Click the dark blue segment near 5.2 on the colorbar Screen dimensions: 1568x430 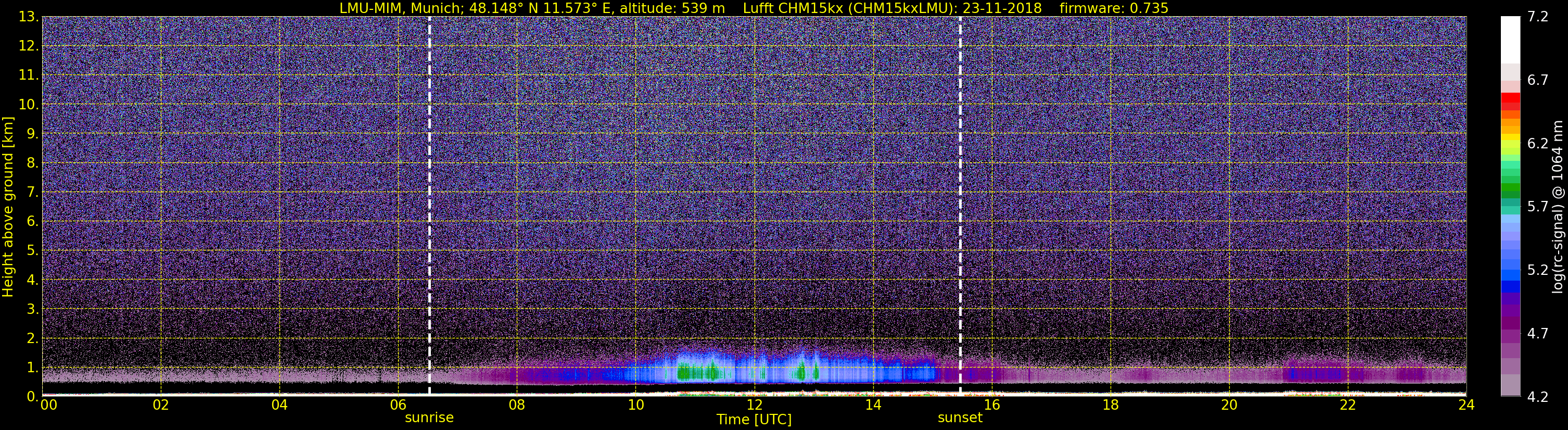tap(1510, 286)
